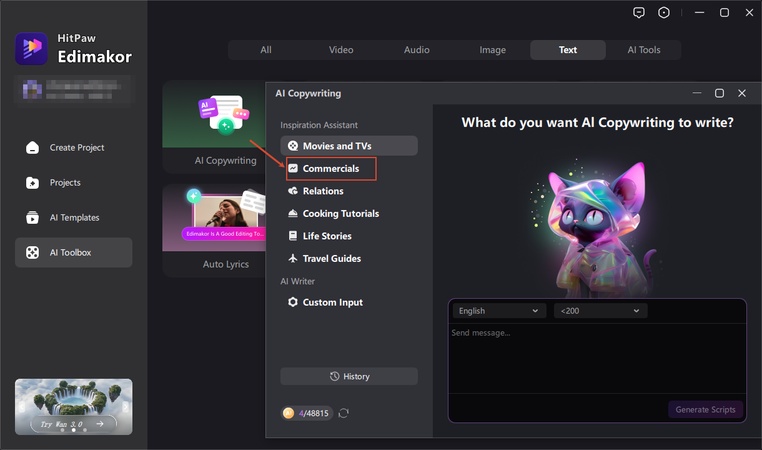Switch to the Video tab

pyautogui.click(x=341, y=50)
